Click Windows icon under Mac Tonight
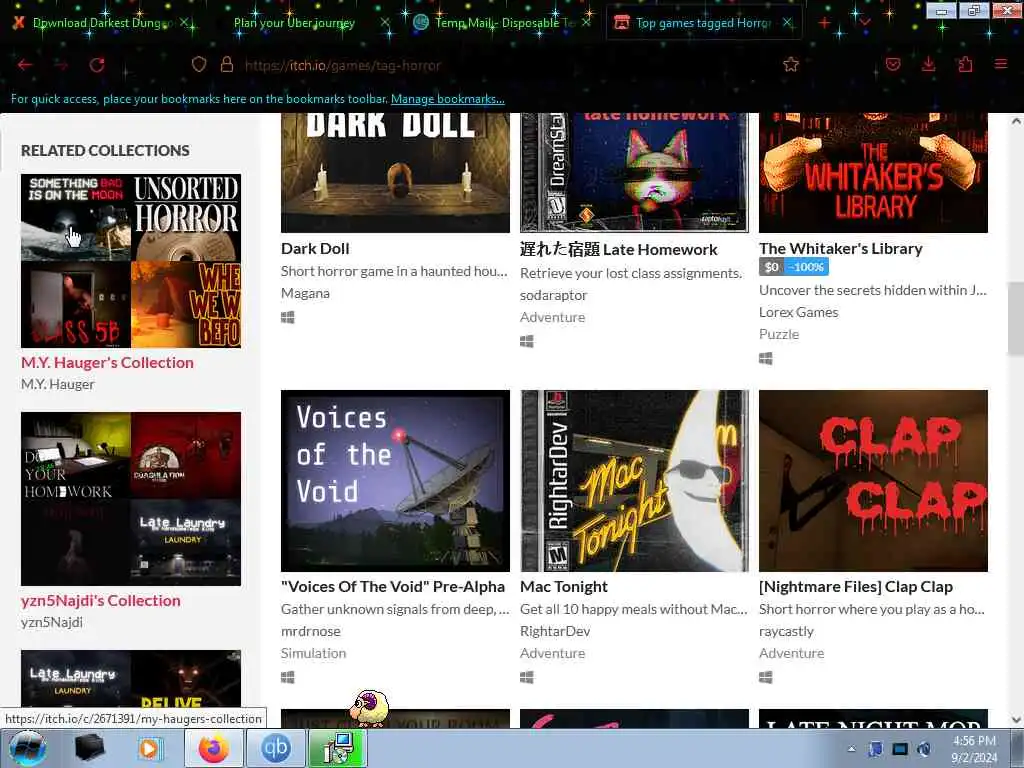The width and height of the screenshot is (1024, 768). click(526, 677)
